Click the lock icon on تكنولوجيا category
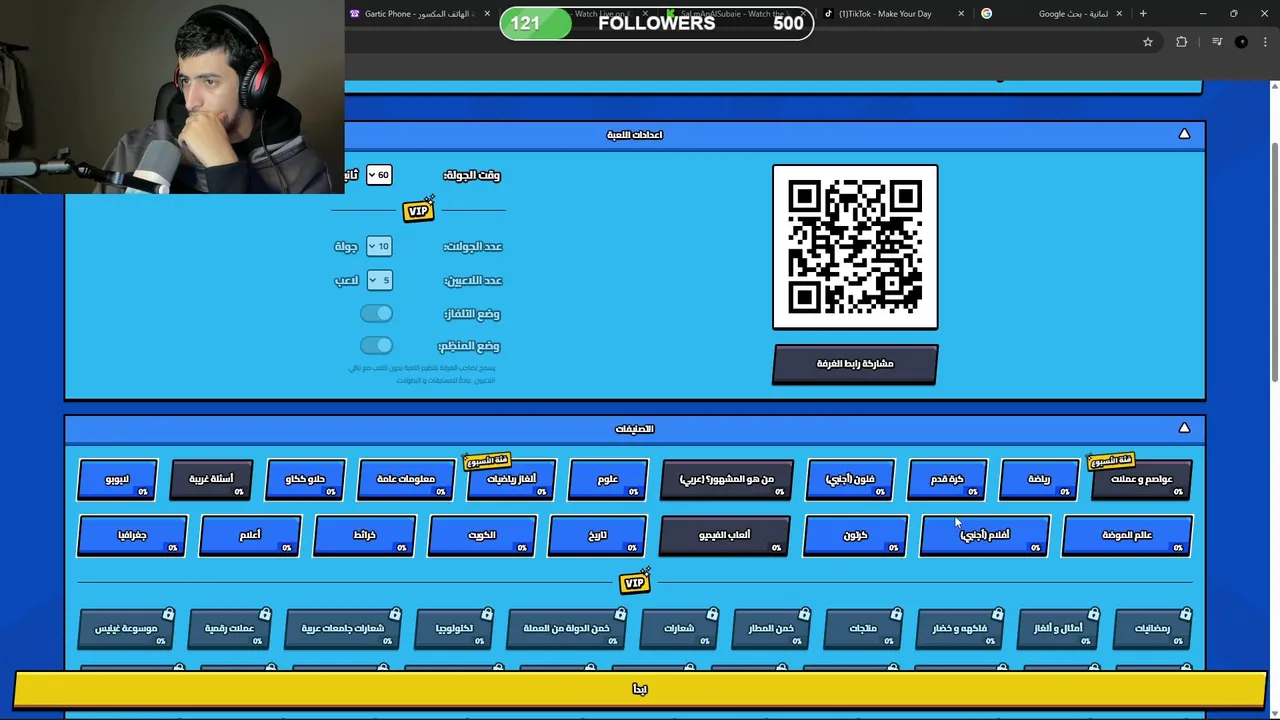The height and width of the screenshot is (720, 1280). pos(486,614)
